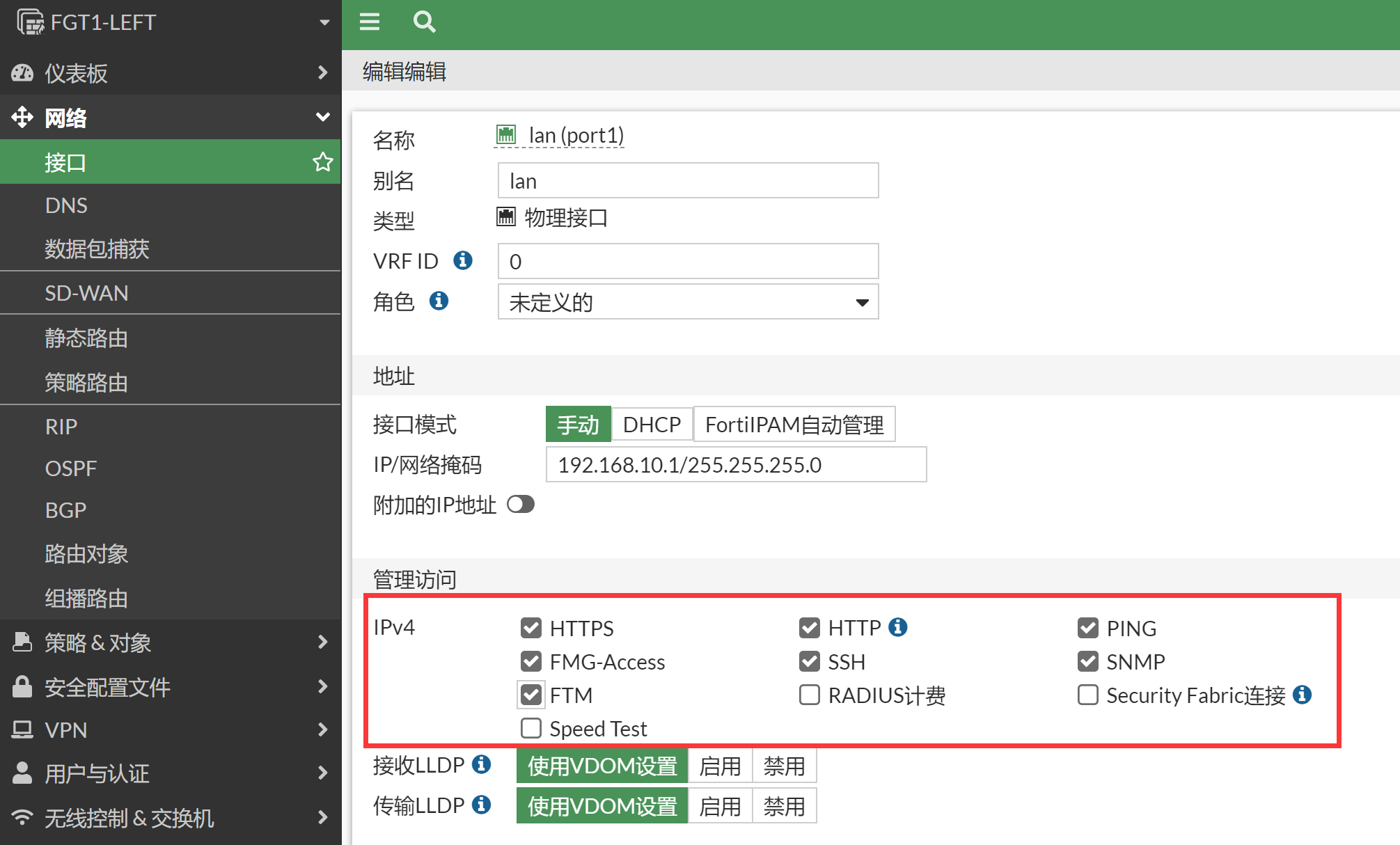Select DHCP interface mode
This screenshot has height=845, width=1400.
652,425
